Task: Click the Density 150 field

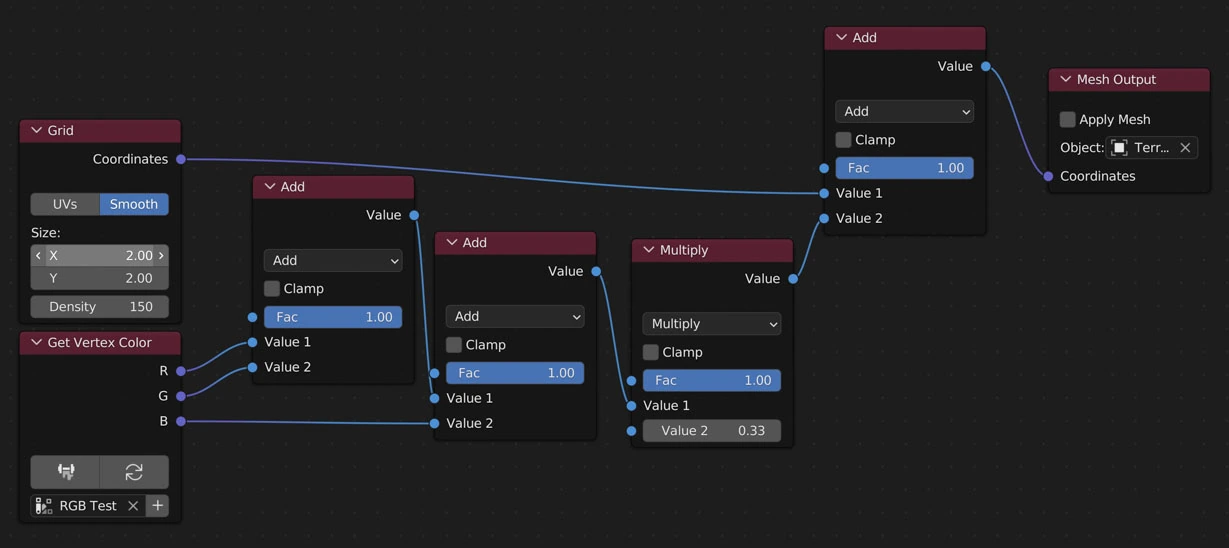Action: 100,307
